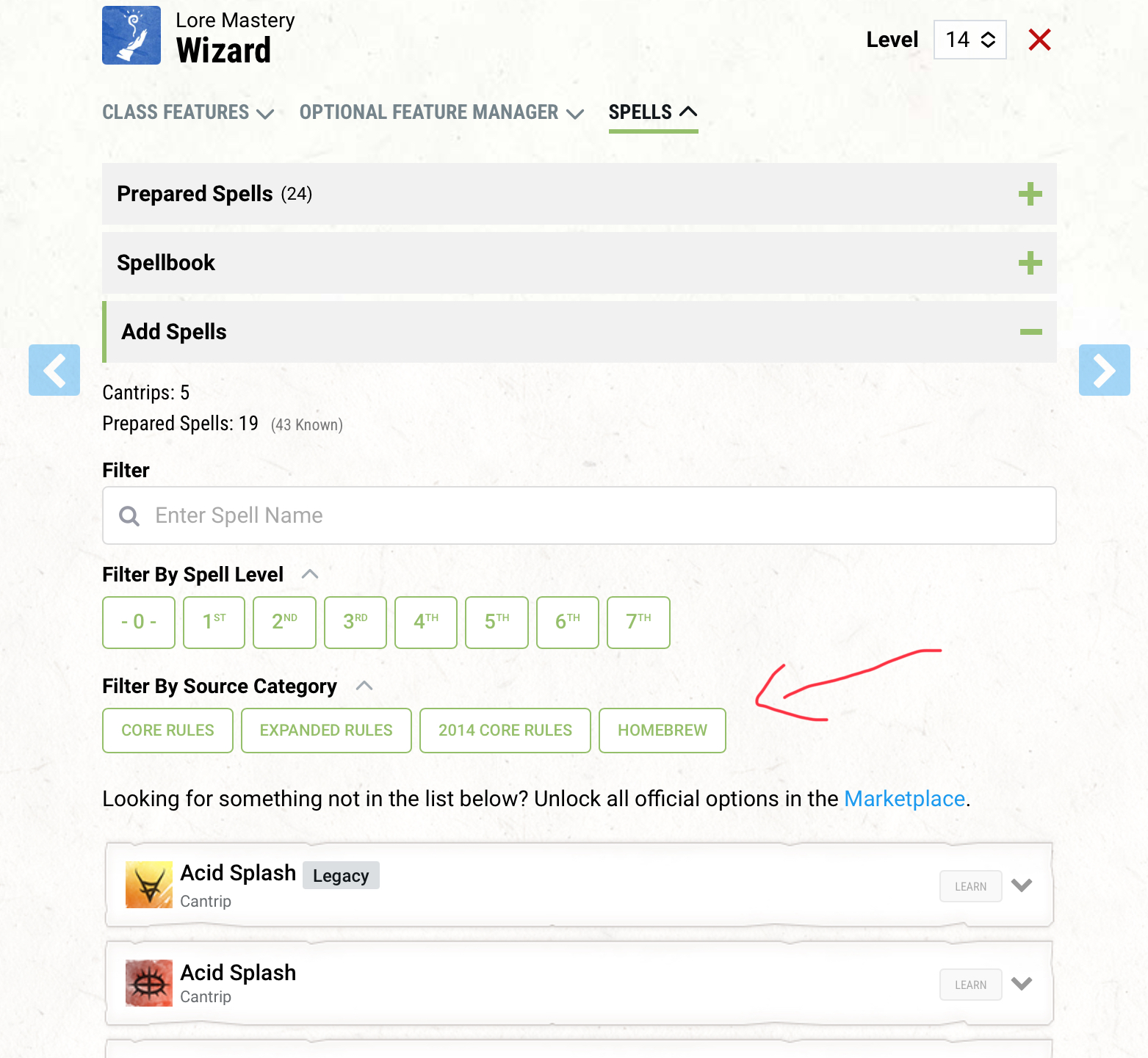Open the Optional Feature Manager tab
The height and width of the screenshot is (1058, 1148).
click(x=441, y=112)
